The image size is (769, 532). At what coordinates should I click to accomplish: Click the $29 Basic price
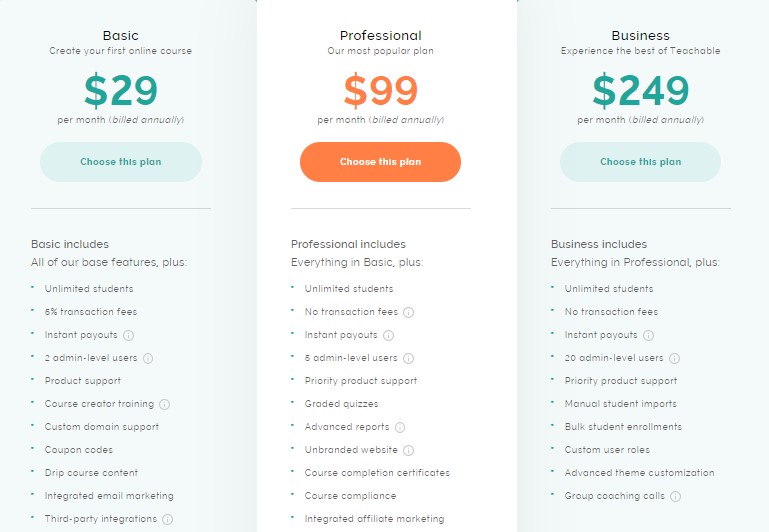(x=121, y=90)
